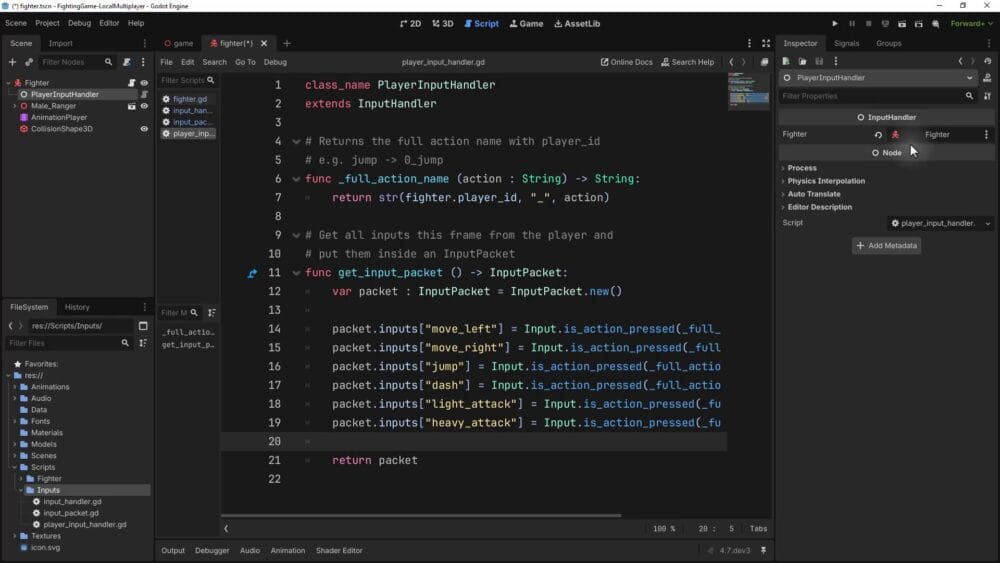Go to next edited script
Viewport: 1000px width, 563px height.
[744, 62]
